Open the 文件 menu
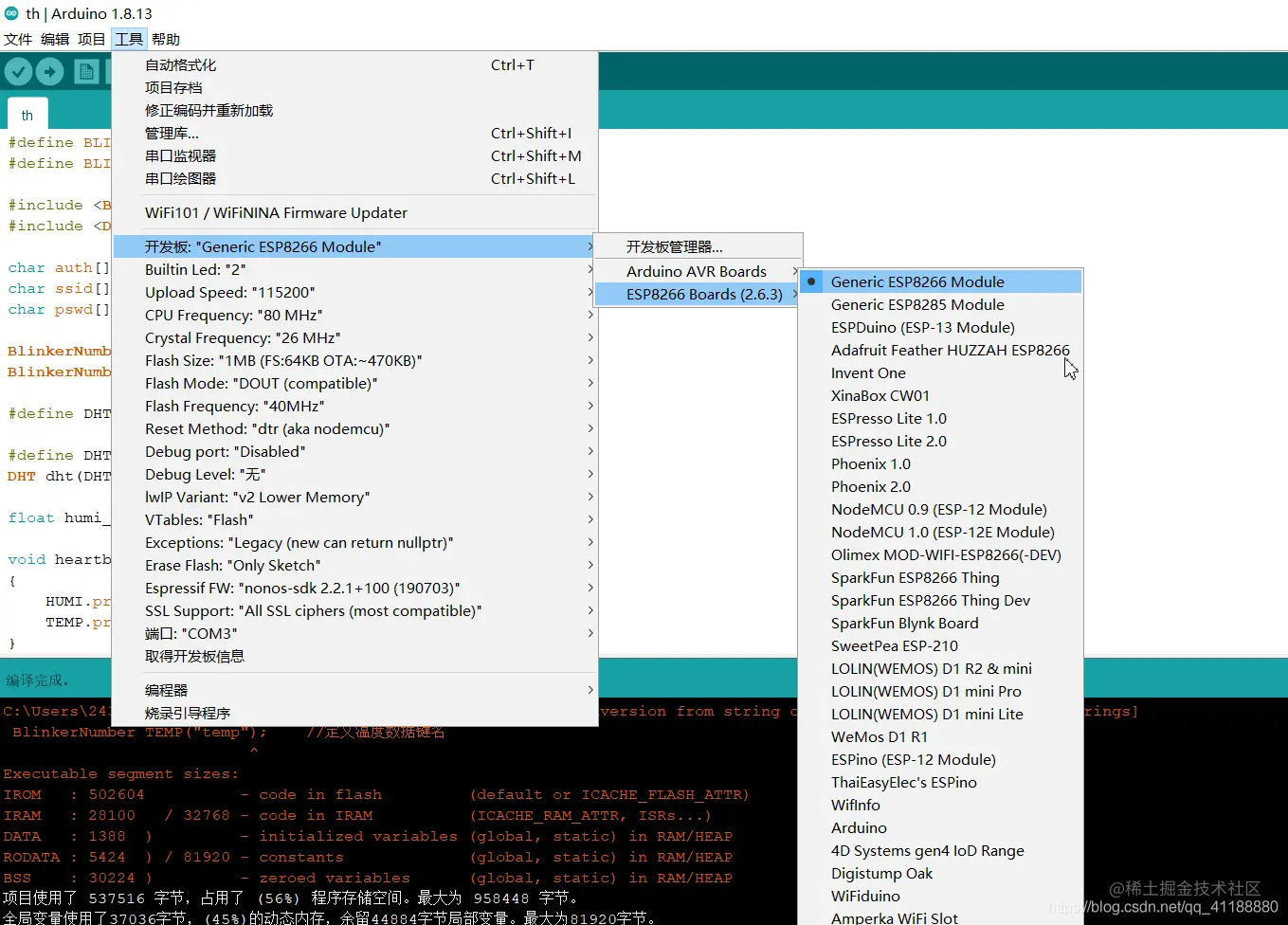 coord(18,39)
